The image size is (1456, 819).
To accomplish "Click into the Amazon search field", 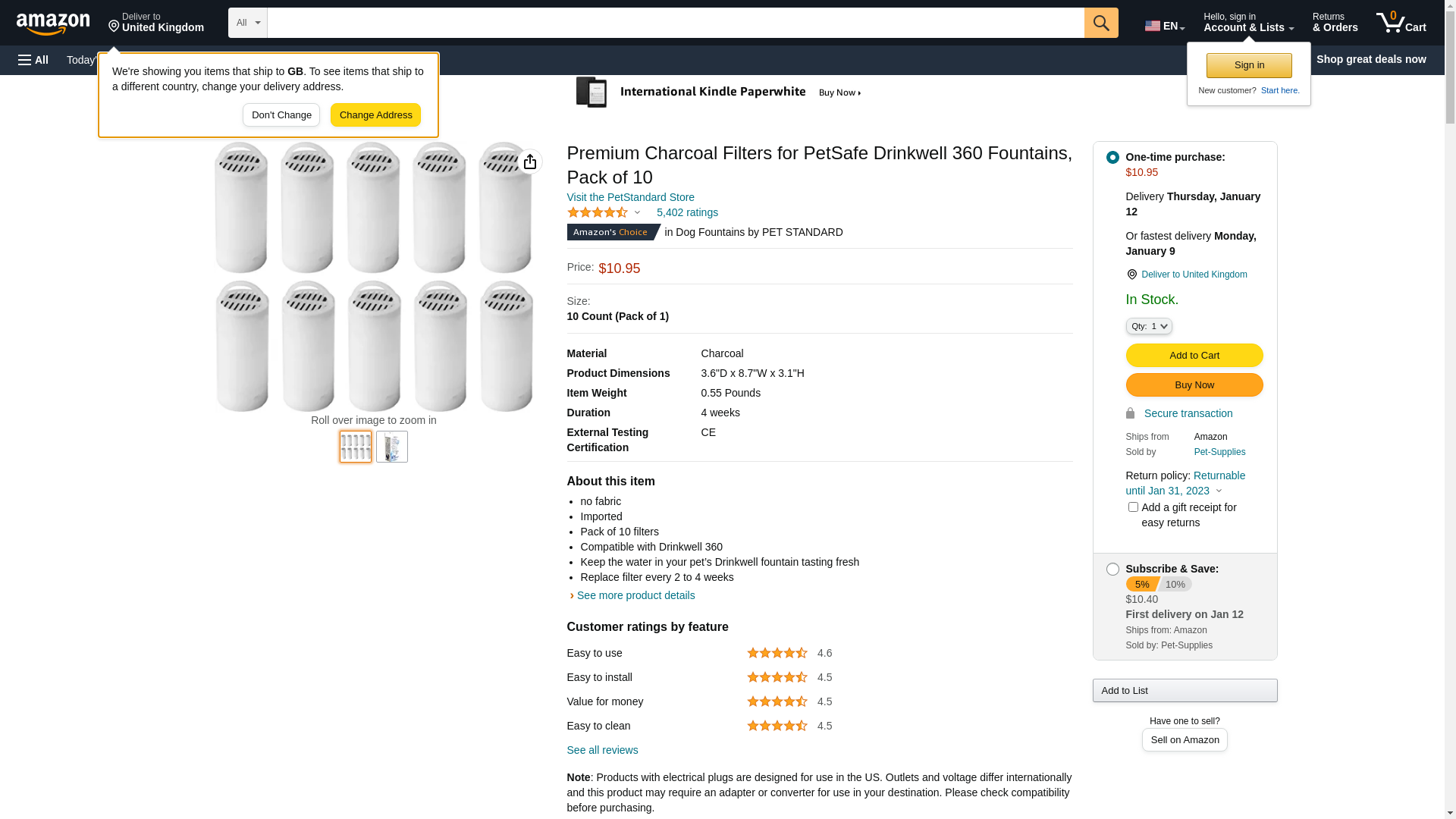I will [675, 23].
